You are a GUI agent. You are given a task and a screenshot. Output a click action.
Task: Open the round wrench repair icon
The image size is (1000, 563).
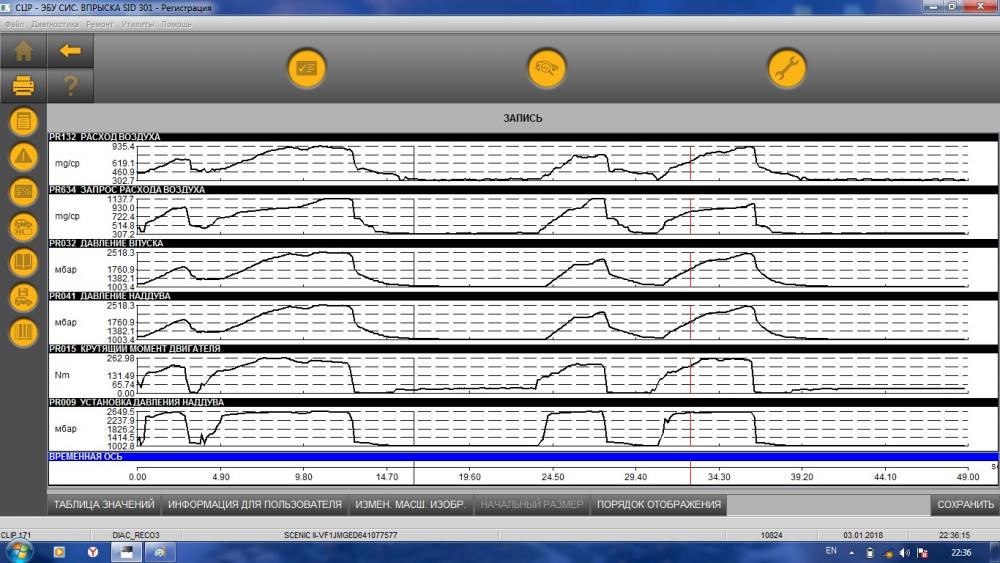point(786,68)
